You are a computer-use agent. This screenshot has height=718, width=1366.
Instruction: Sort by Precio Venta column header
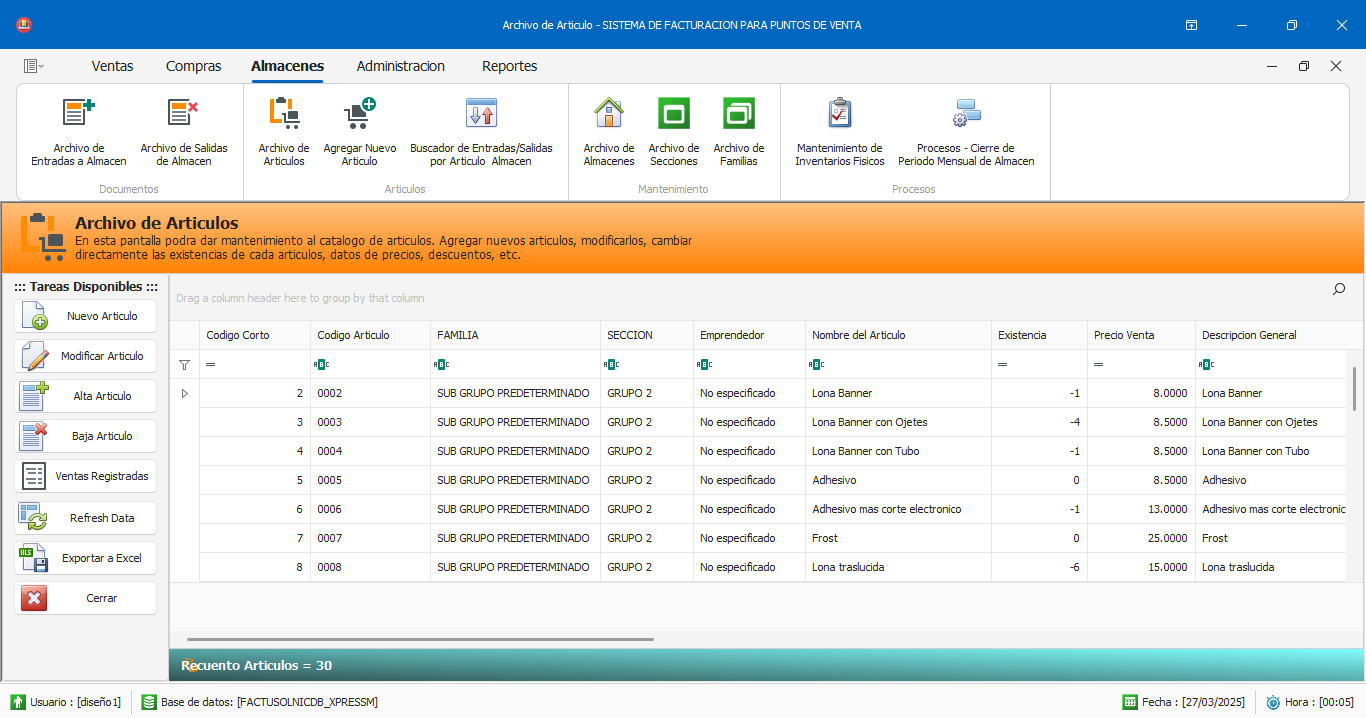[1141, 335]
